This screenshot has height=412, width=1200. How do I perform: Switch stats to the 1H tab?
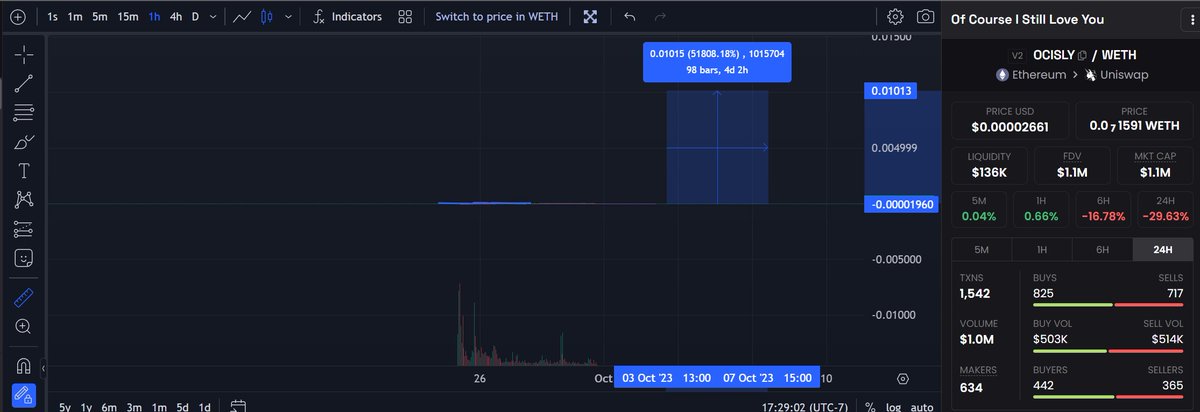coord(1041,250)
